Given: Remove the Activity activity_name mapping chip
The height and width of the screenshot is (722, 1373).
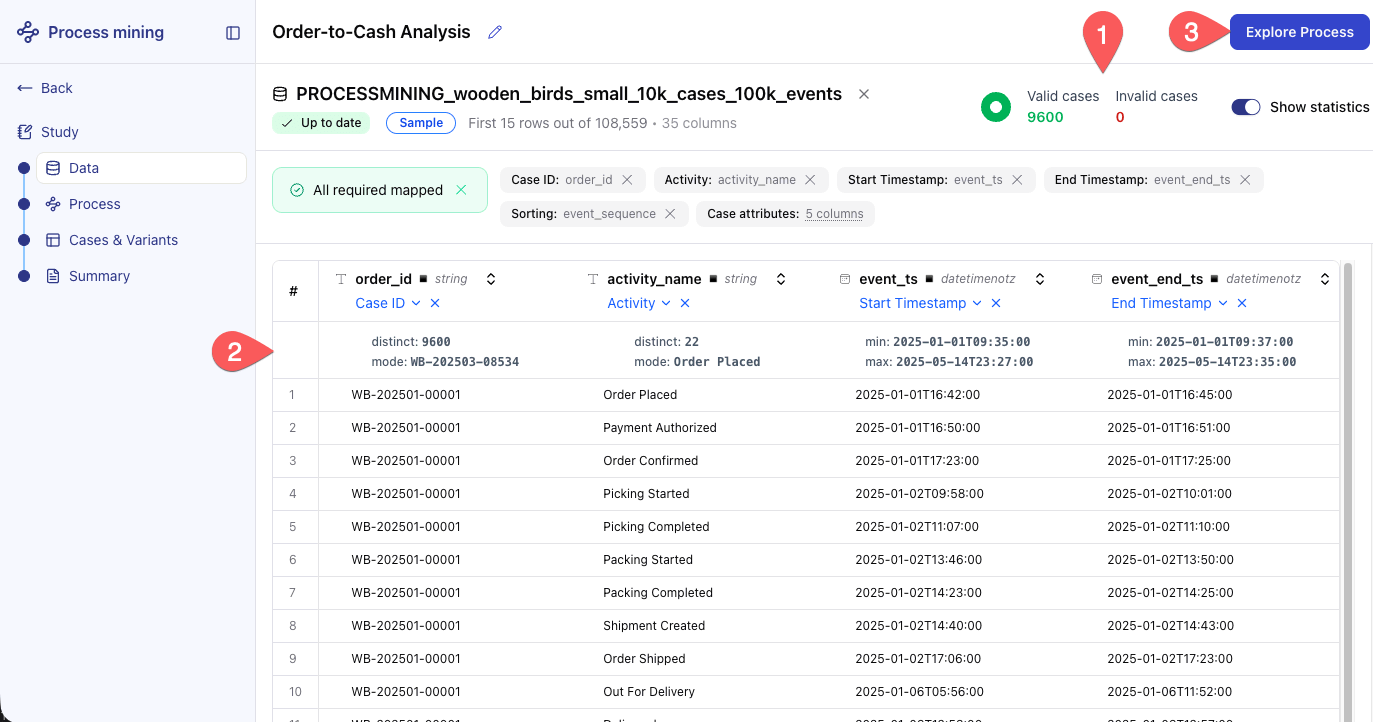Looking at the screenshot, I should coord(811,180).
